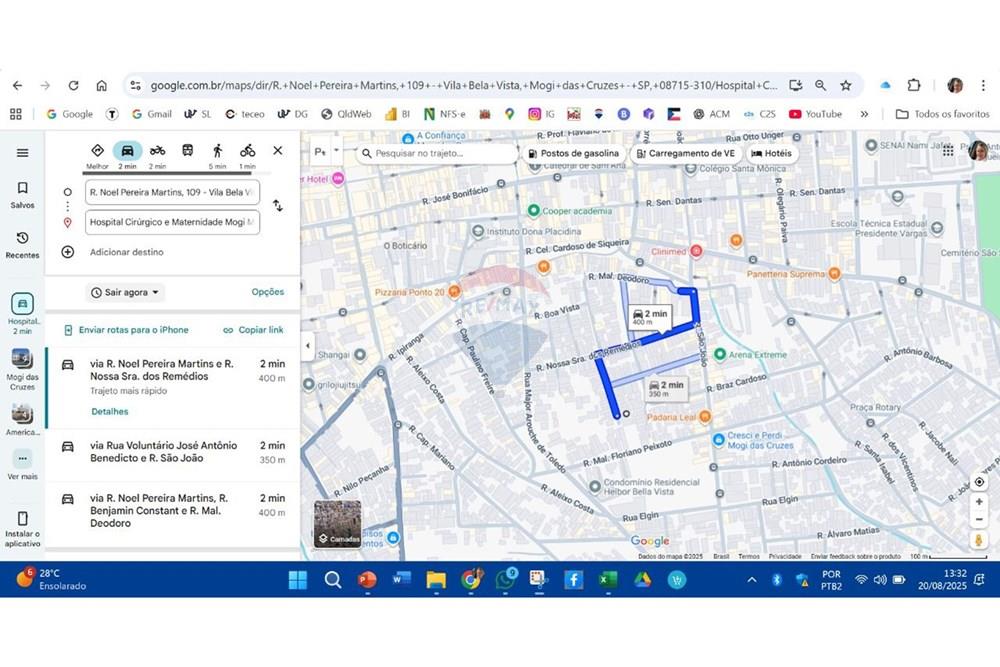Screen dimensions: 1000x667
Task: Toggle the Carregamento de VE filter chip
Action: 684,153
